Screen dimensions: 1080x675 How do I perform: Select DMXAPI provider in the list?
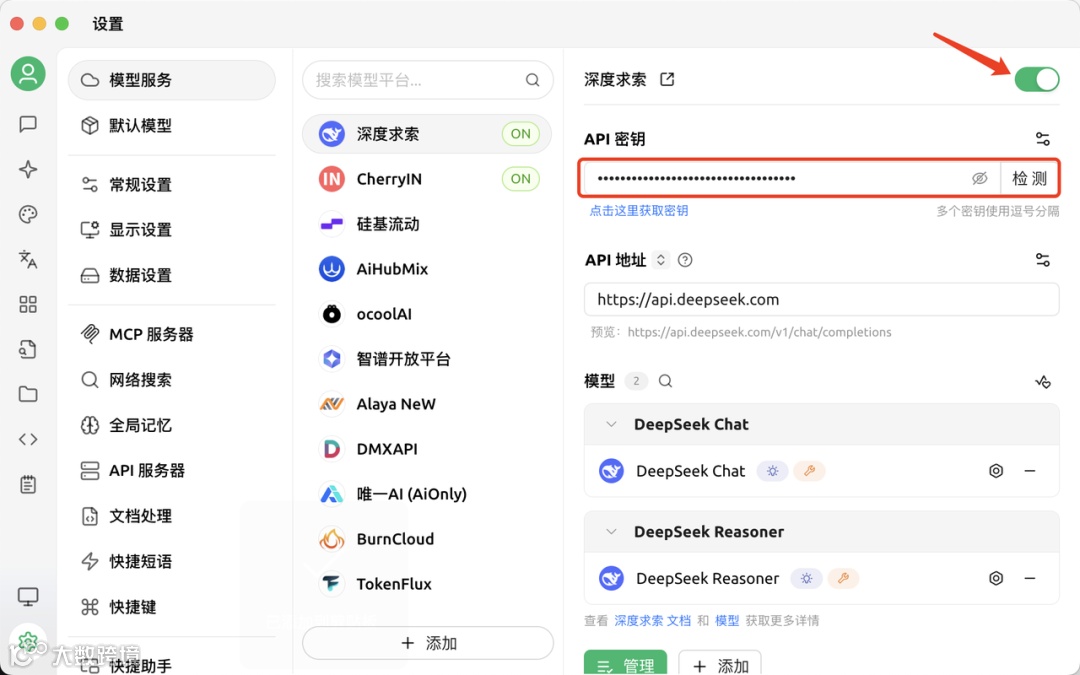point(427,449)
